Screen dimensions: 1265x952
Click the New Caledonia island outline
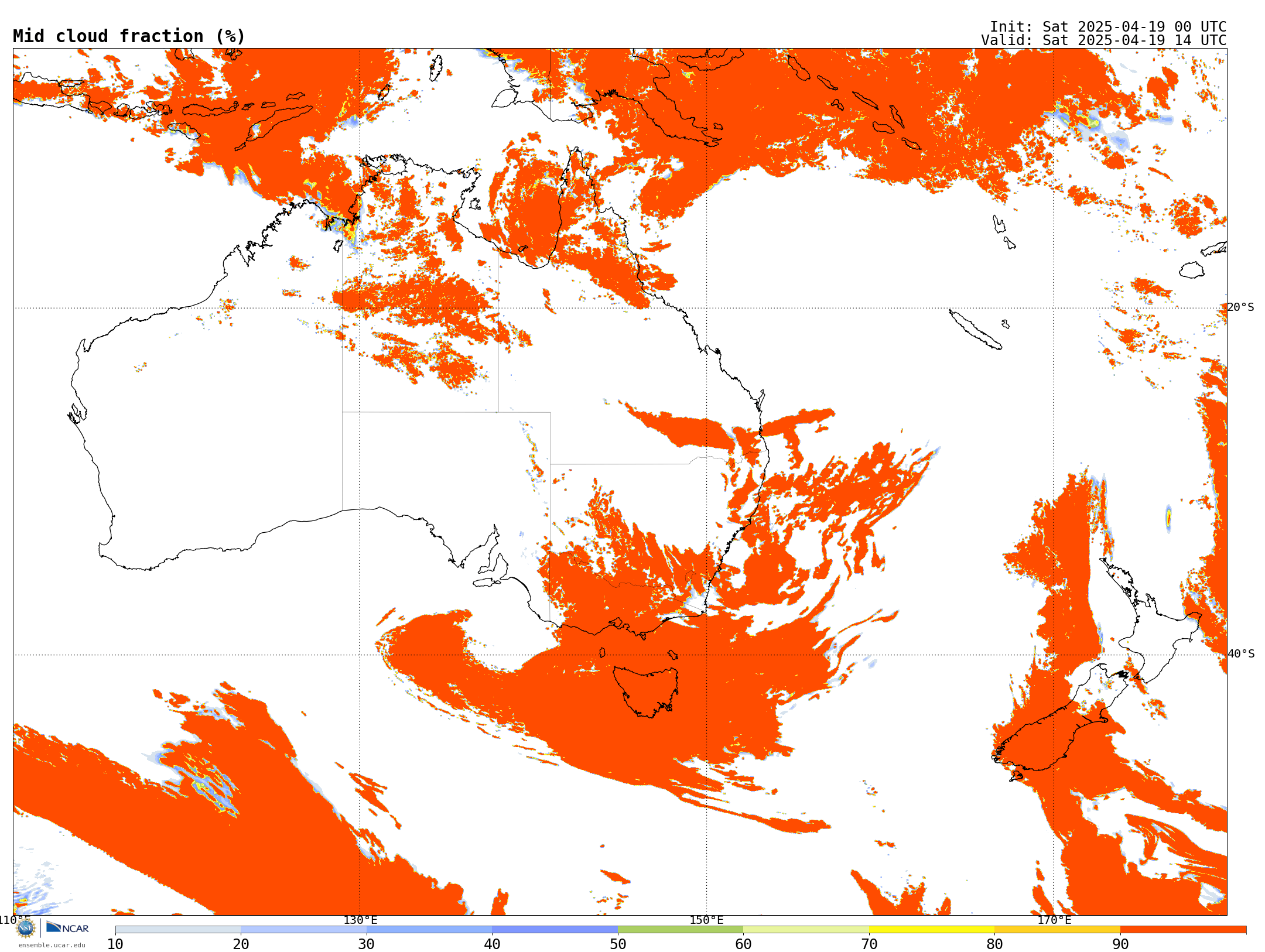click(x=975, y=330)
